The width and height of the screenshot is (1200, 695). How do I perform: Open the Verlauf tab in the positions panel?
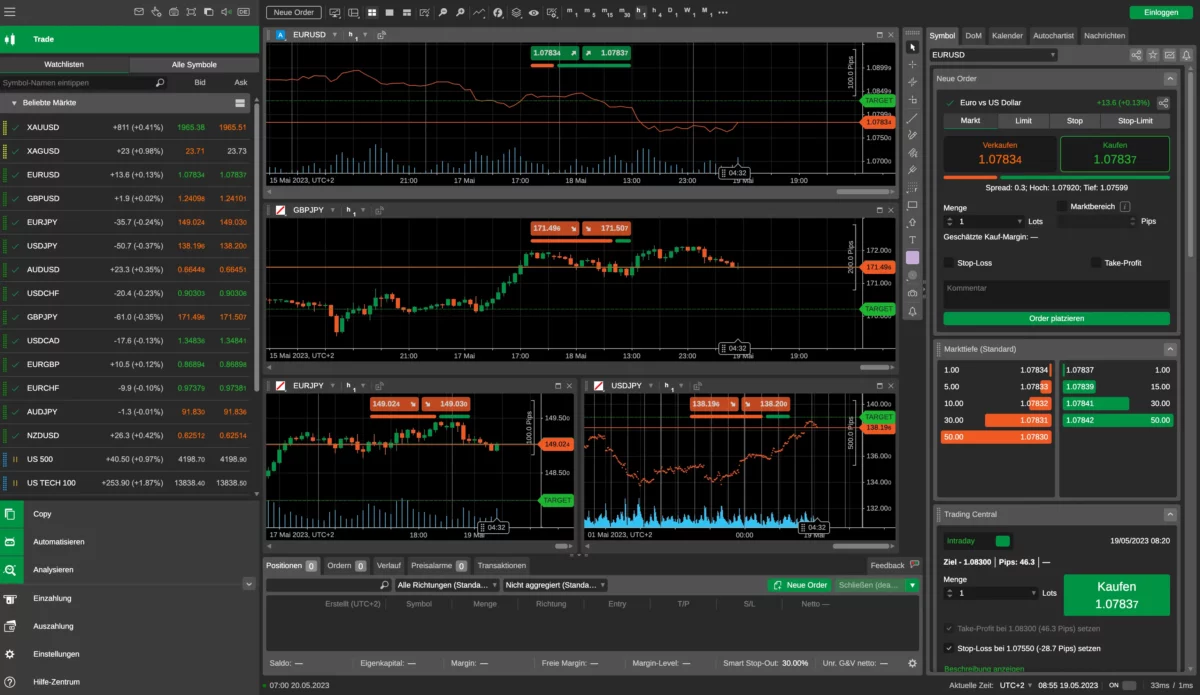[388, 564]
